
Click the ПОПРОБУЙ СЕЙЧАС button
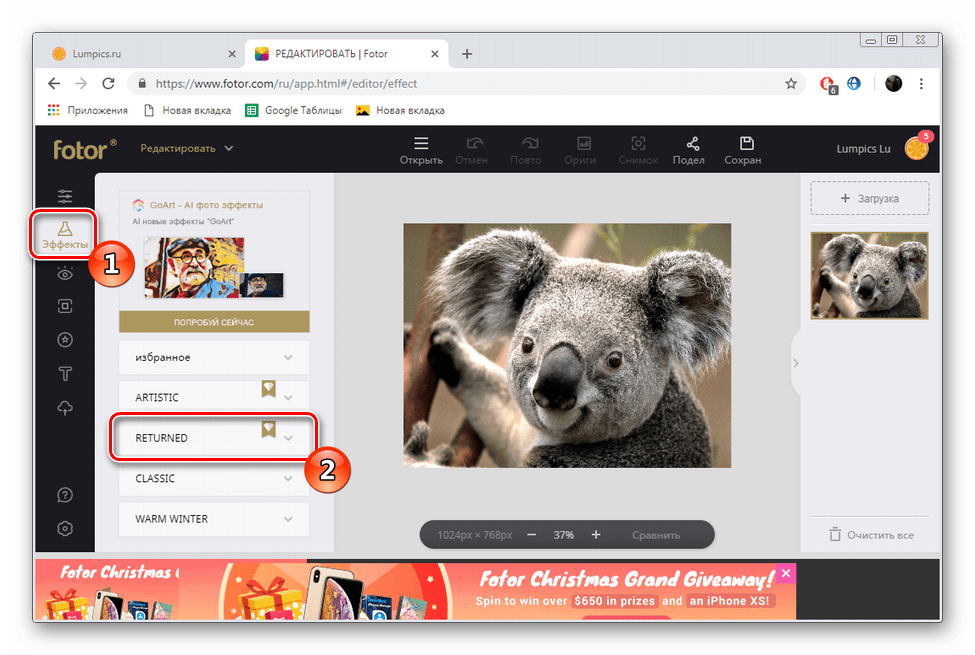(214, 322)
